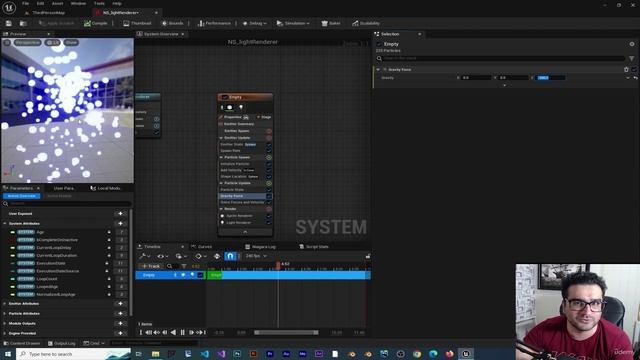Toggle the Bounds toolbar button
The height and width of the screenshot is (360, 640).
(172, 23)
